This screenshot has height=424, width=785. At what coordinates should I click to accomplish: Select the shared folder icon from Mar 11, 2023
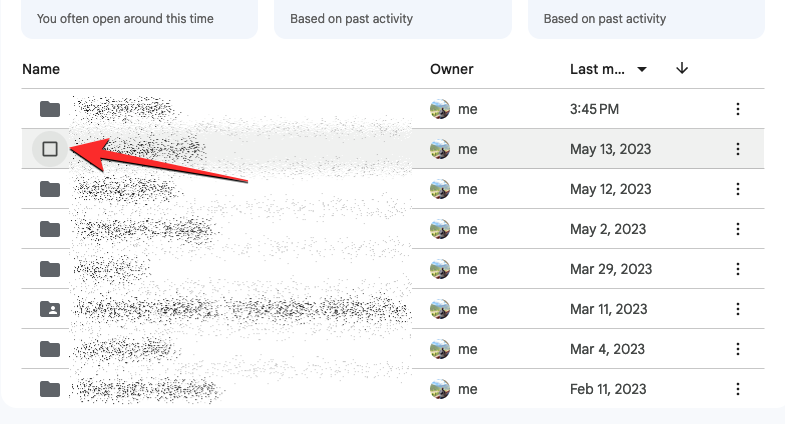(x=50, y=309)
